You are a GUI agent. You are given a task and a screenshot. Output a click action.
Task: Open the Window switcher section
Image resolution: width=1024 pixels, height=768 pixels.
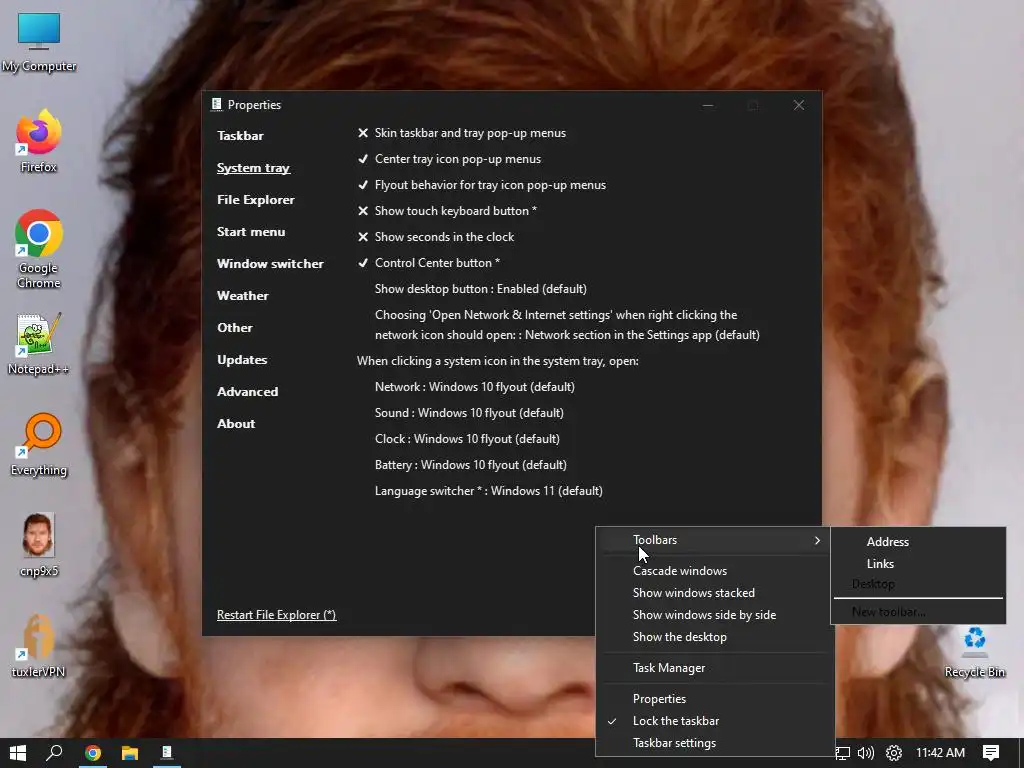point(270,264)
